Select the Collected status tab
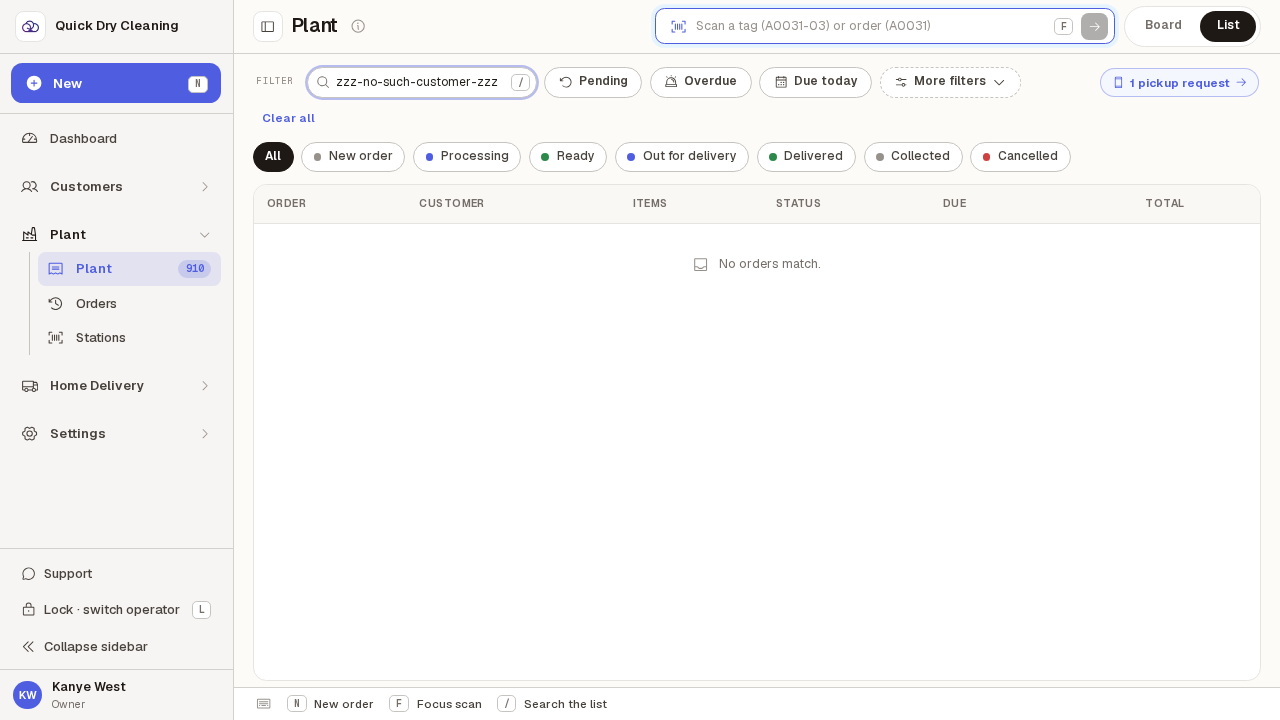Screen dimensions: 1280x720 point(913,157)
